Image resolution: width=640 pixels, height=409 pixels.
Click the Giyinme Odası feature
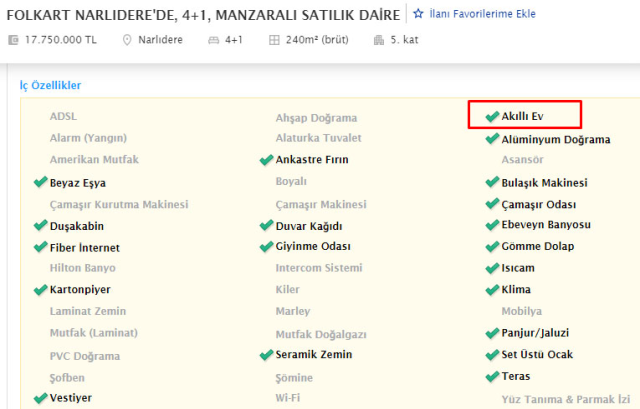pos(316,247)
